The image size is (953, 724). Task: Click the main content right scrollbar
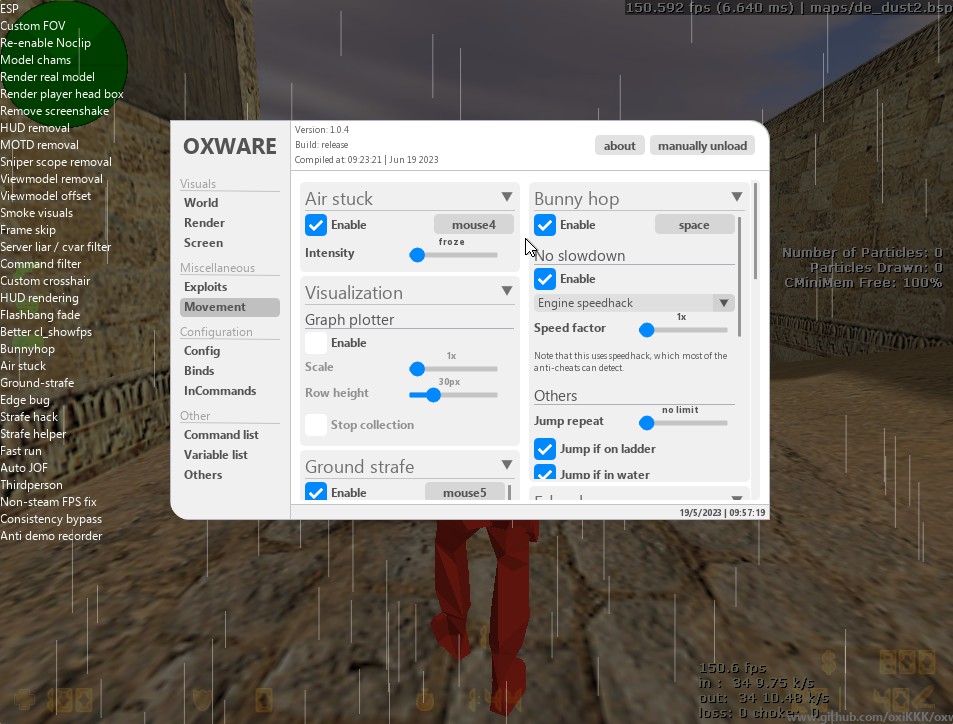755,231
